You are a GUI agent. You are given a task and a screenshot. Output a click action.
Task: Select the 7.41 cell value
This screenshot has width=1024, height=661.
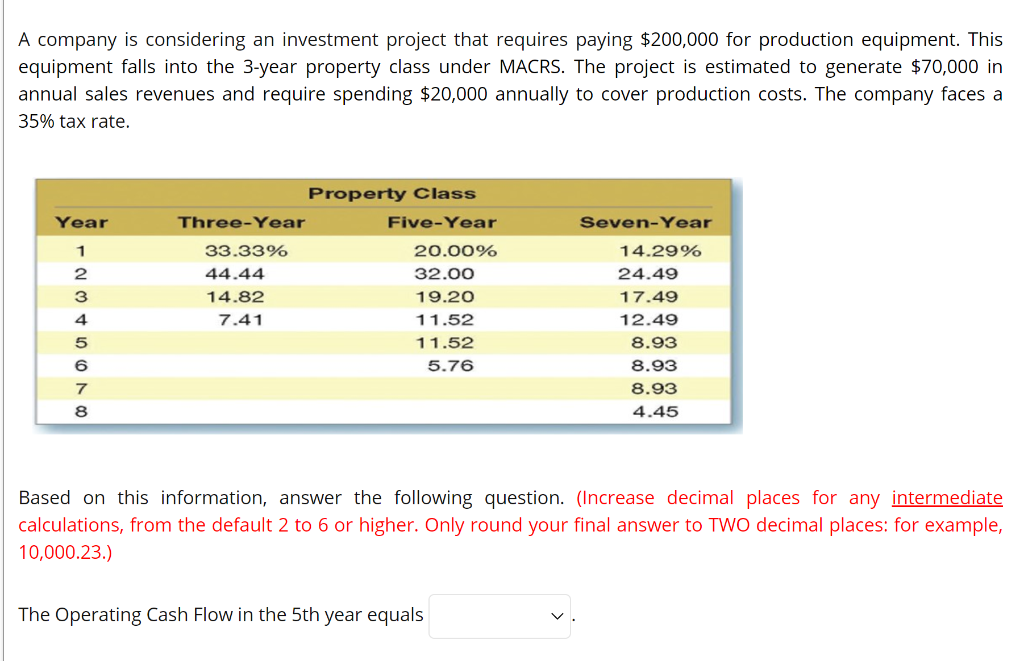pyautogui.click(x=240, y=319)
